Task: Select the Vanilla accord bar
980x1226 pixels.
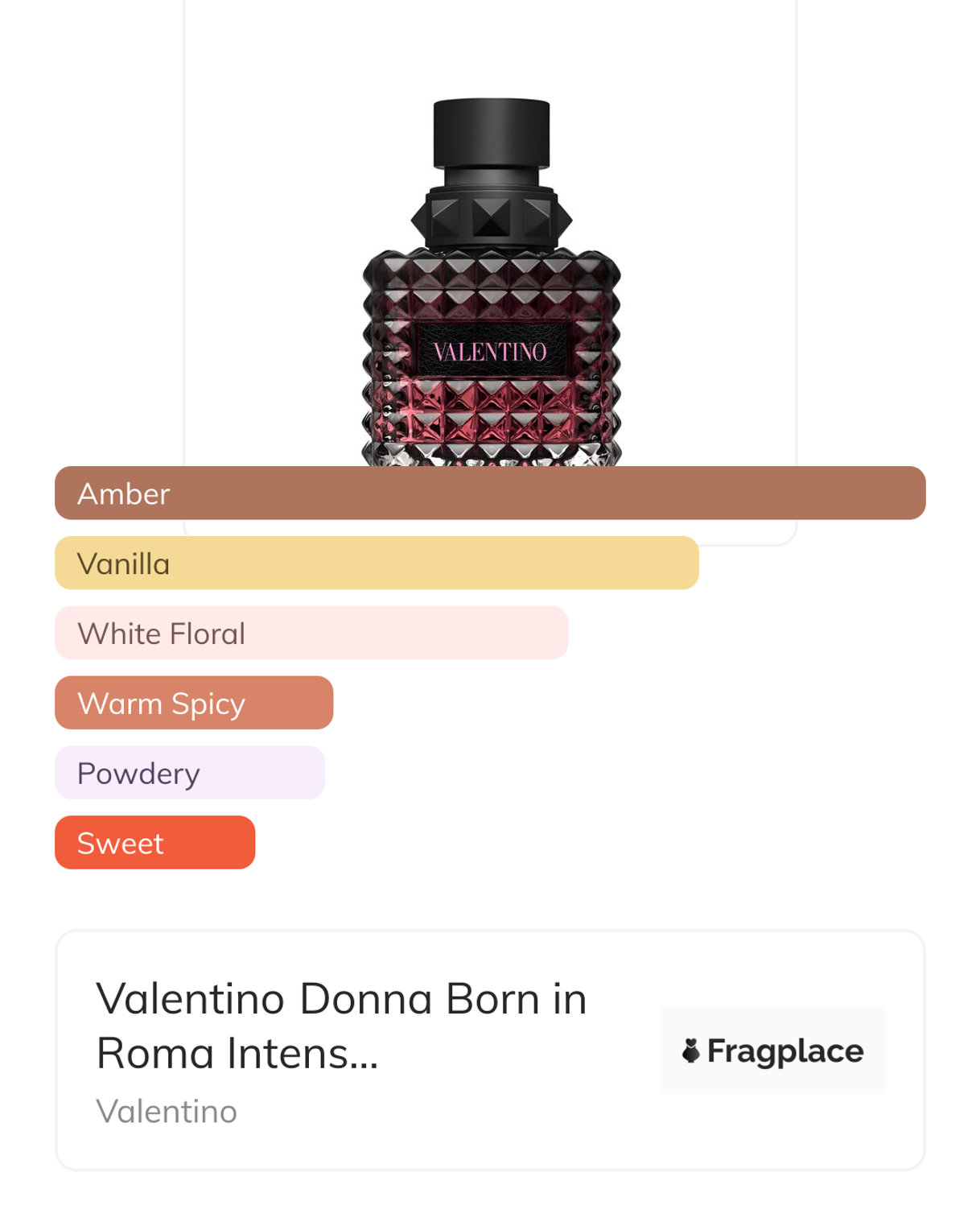Action: 377,563
